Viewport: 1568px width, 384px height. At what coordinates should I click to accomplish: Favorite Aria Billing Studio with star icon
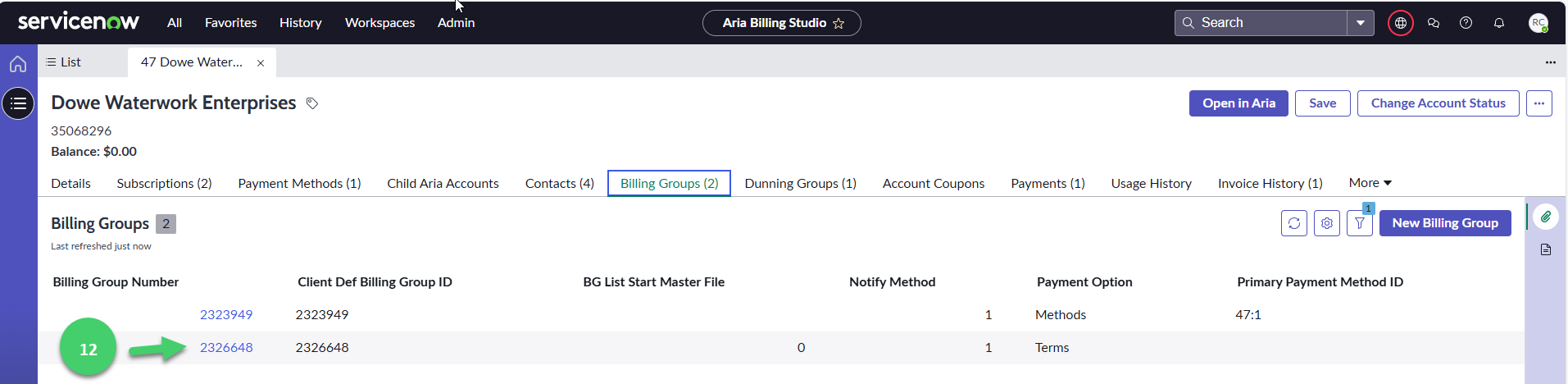pos(839,23)
